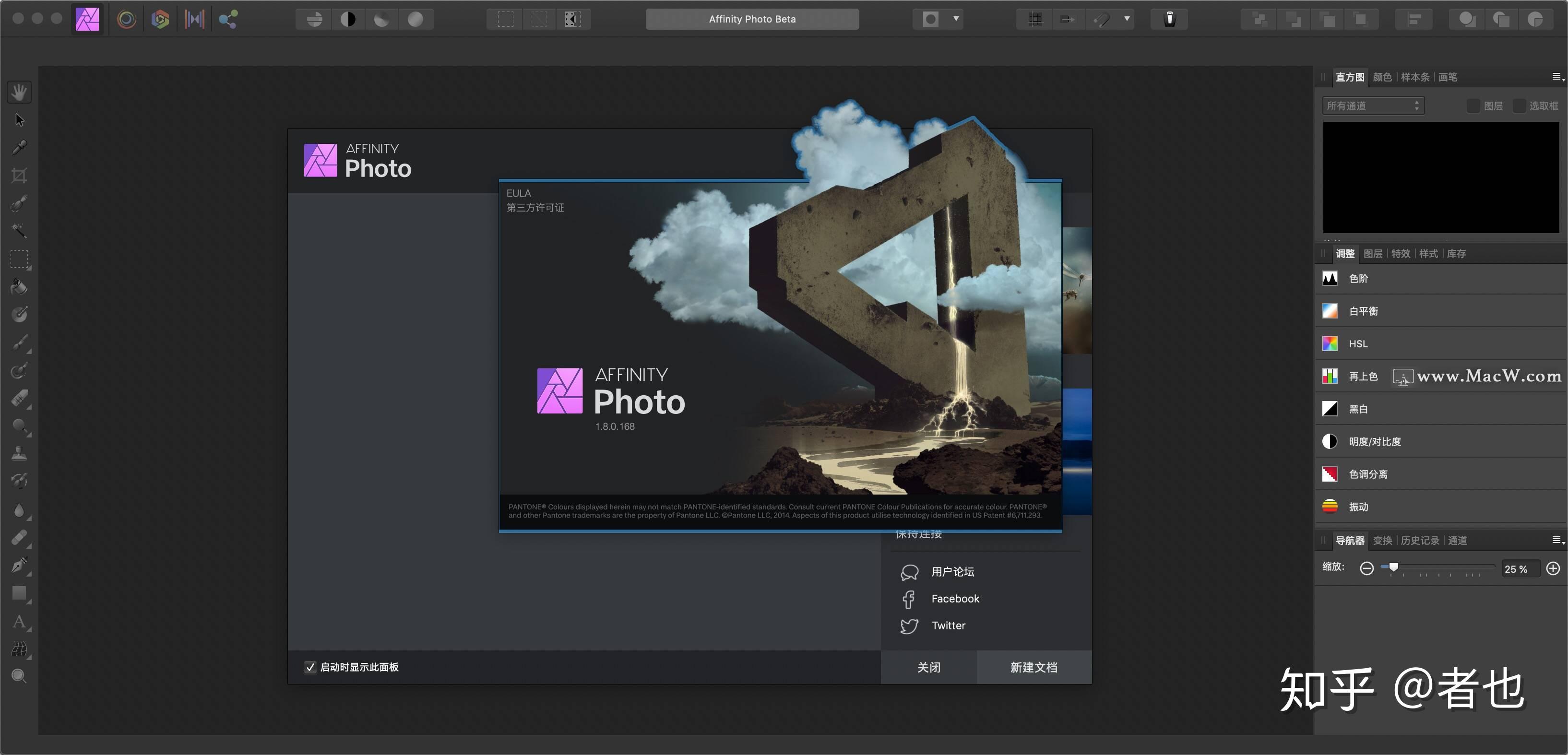
Task: Select the Blur droplet tool
Action: pos(19,510)
